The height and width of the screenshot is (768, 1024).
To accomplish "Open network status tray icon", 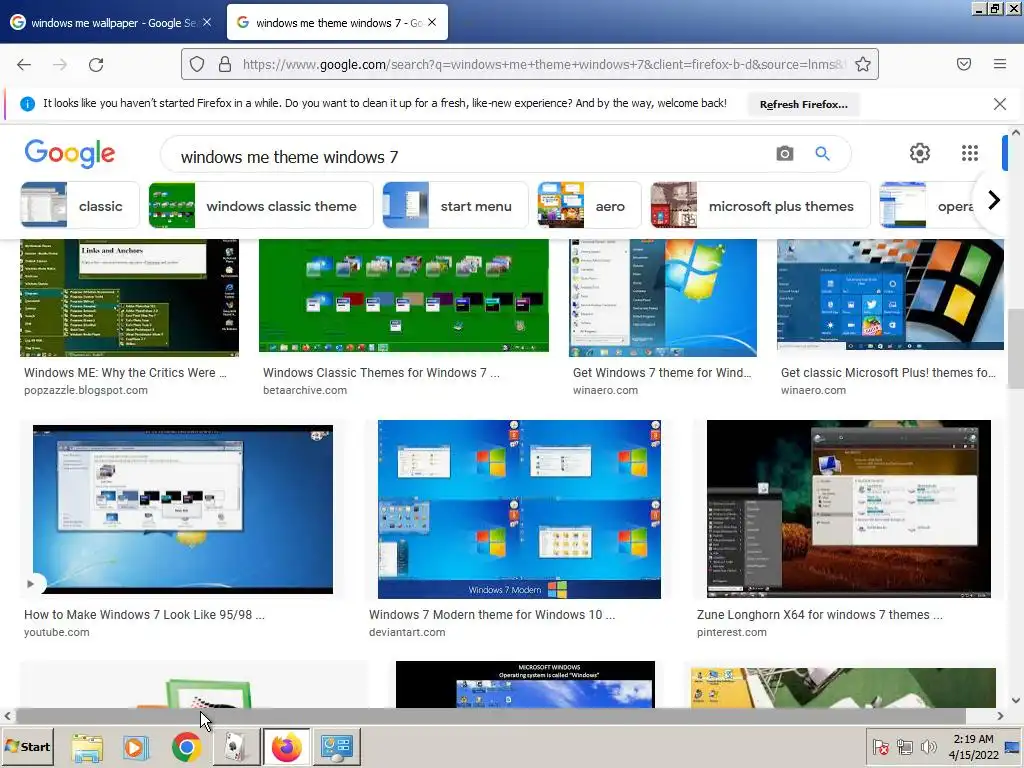I will (x=904, y=747).
